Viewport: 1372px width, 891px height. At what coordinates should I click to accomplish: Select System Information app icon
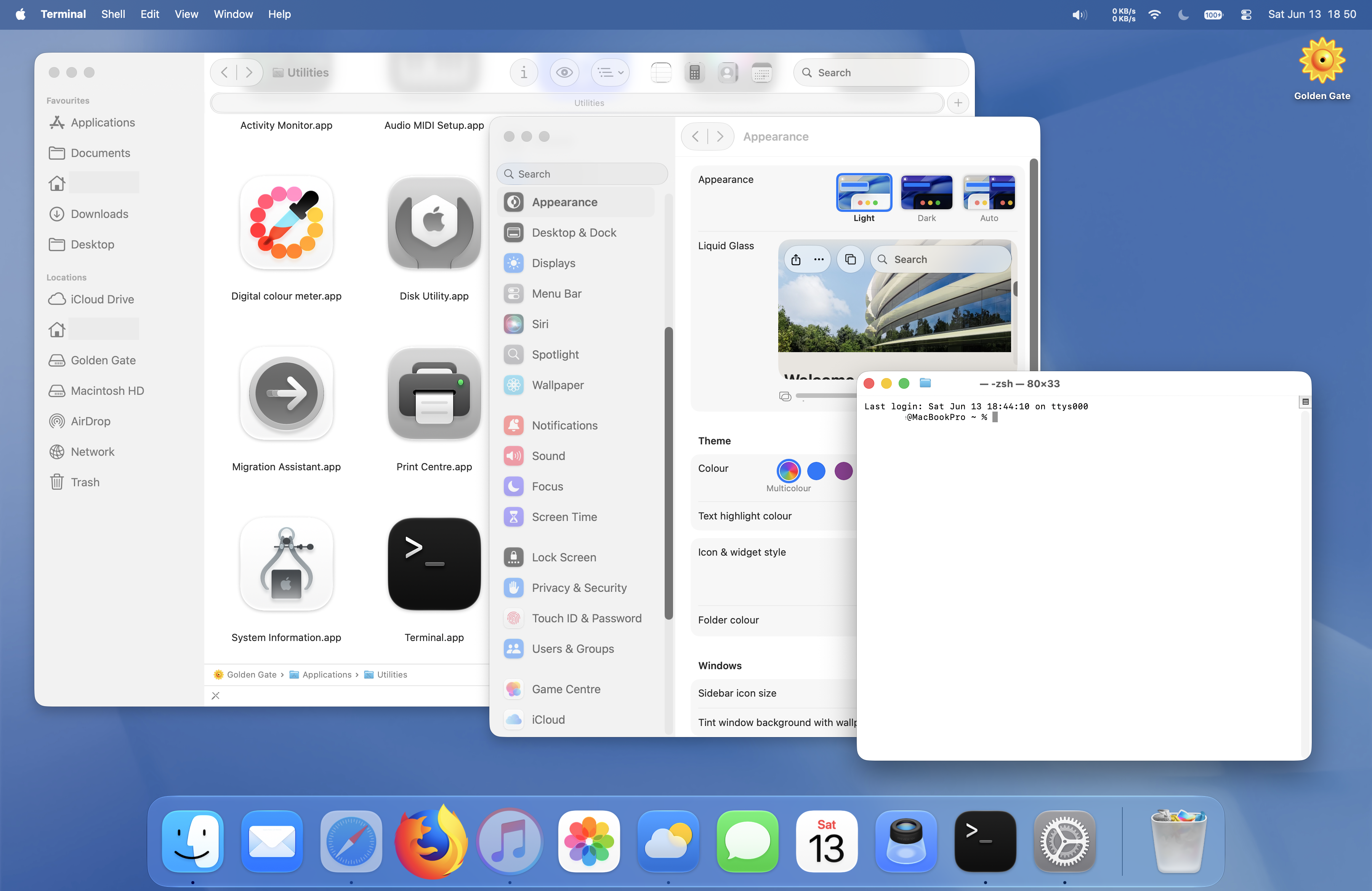(286, 564)
